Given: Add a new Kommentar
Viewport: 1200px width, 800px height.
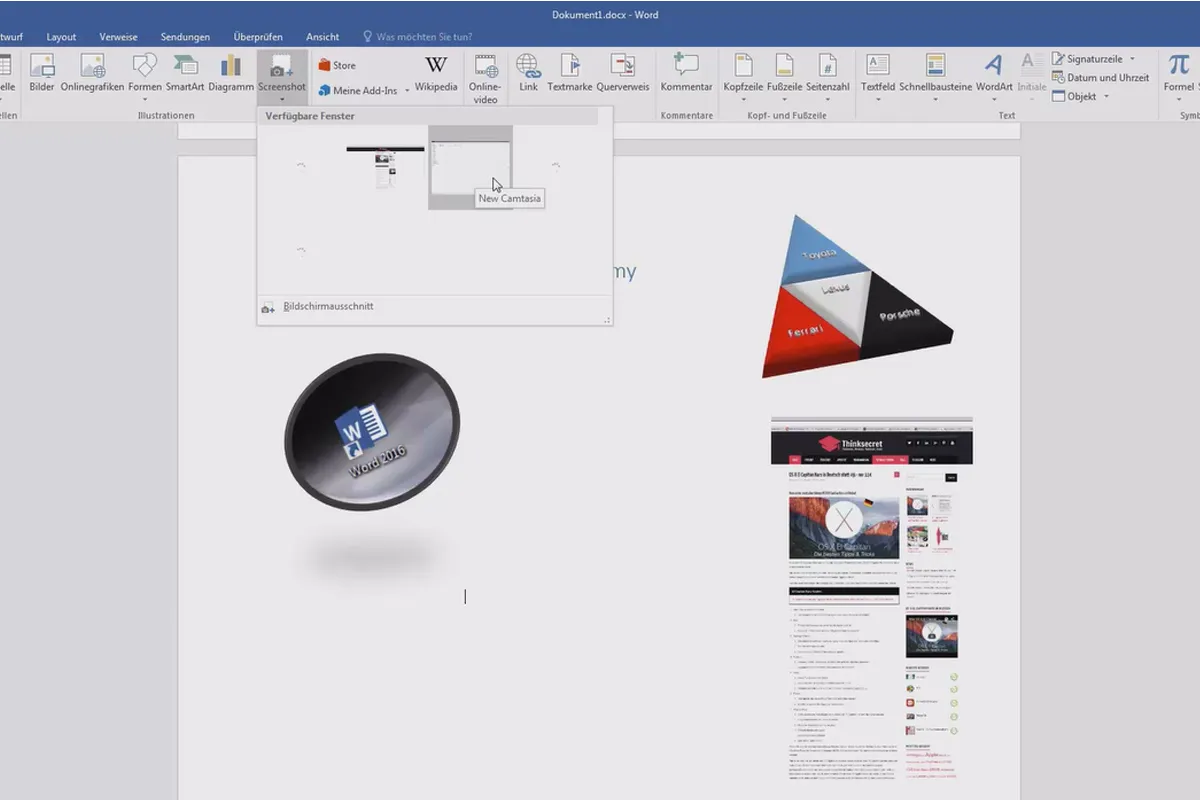Looking at the screenshot, I should click(x=686, y=73).
